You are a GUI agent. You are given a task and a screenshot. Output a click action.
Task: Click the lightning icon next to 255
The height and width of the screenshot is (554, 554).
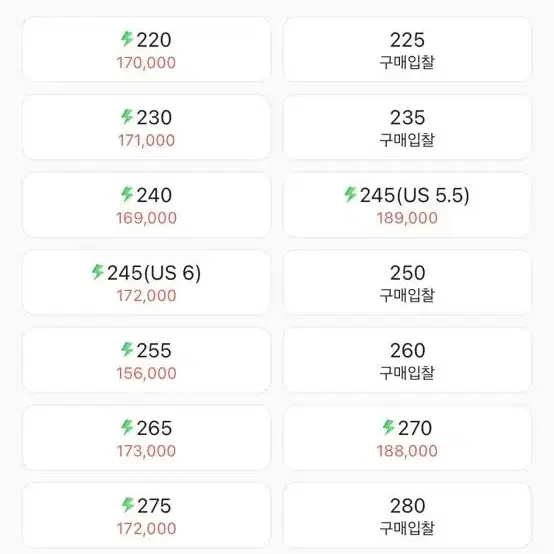(x=126, y=350)
